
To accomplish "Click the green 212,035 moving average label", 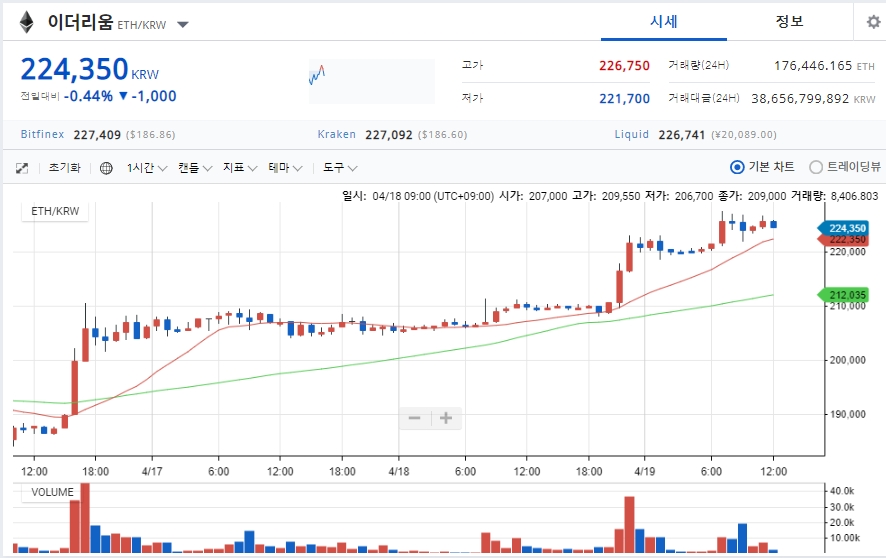I will (x=846, y=294).
